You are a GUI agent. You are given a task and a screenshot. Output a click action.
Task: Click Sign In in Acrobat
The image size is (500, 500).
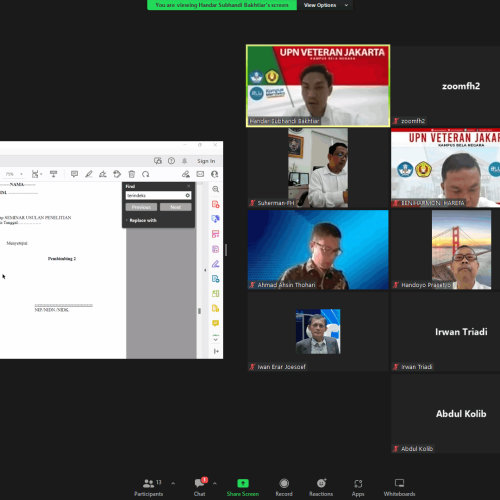click(206, 161)
